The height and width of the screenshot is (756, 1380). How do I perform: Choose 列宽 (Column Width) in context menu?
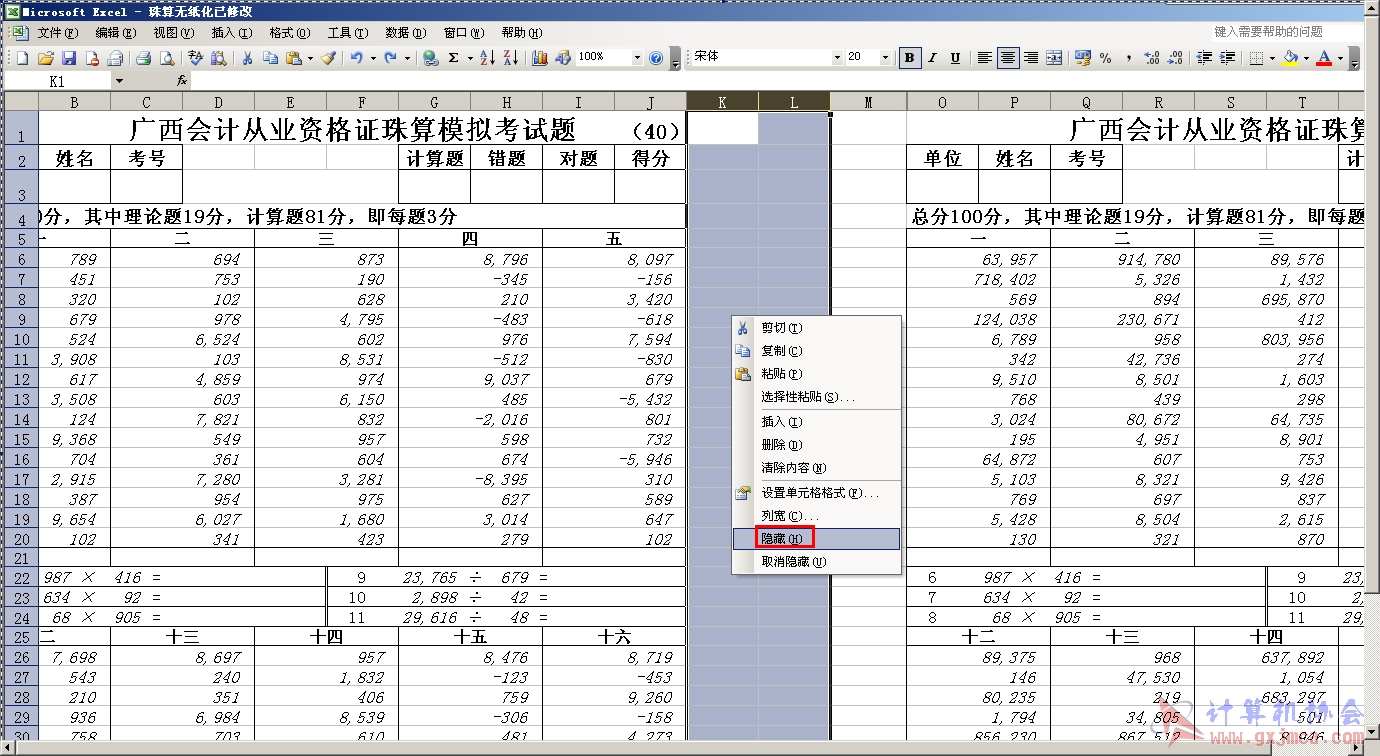[816, 516]
